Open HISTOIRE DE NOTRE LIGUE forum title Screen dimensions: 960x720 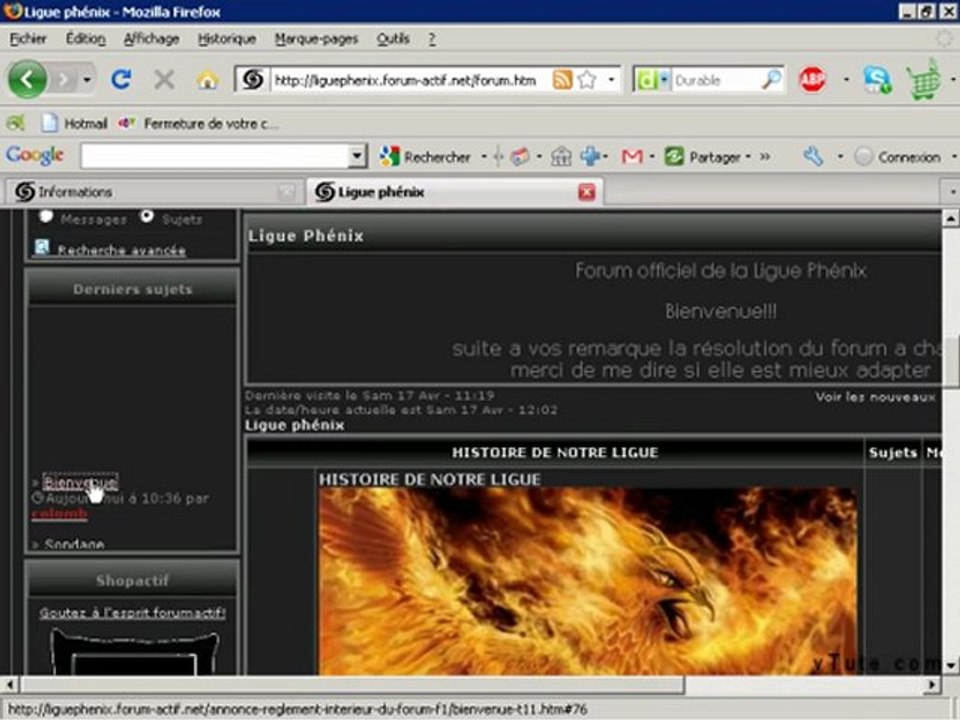[429, 479]
